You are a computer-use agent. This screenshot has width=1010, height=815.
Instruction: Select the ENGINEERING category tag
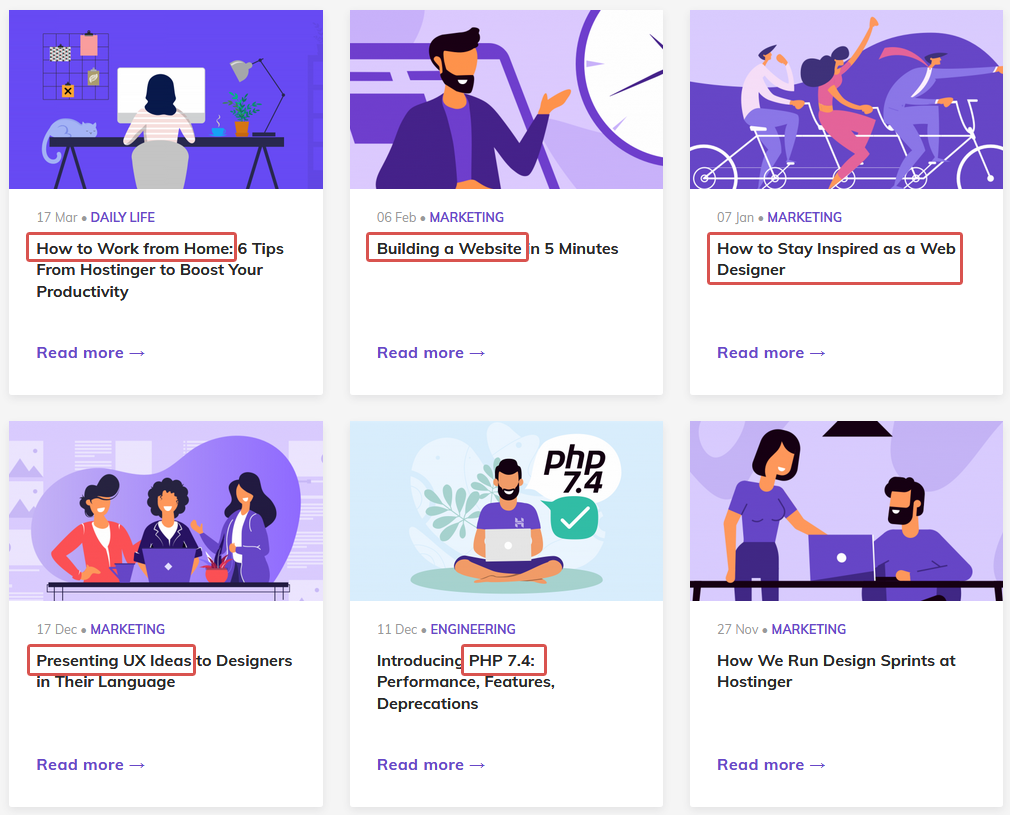click(x=473, y=629)
